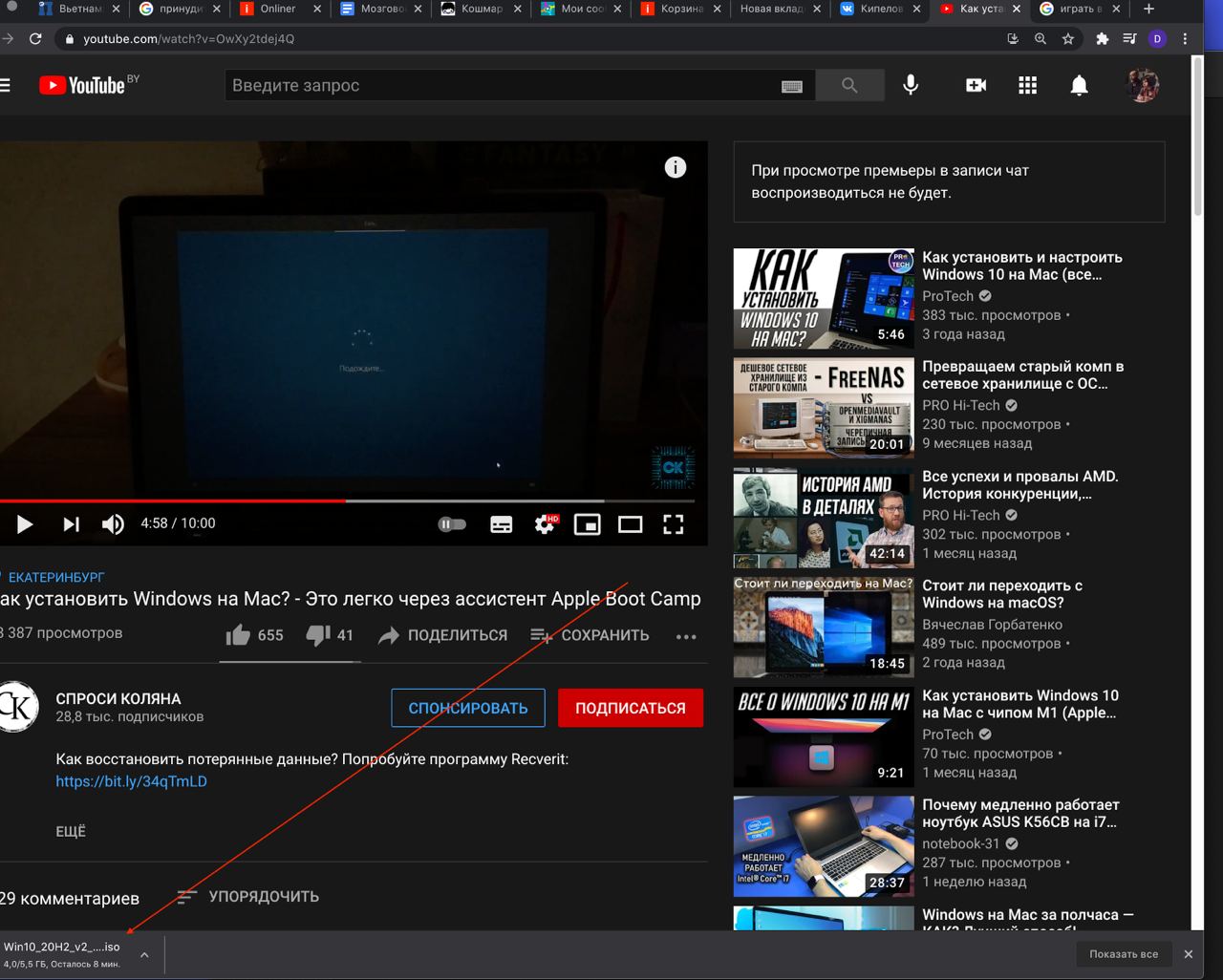Open the bit.ly/34qTmLD link

(131, 781)
